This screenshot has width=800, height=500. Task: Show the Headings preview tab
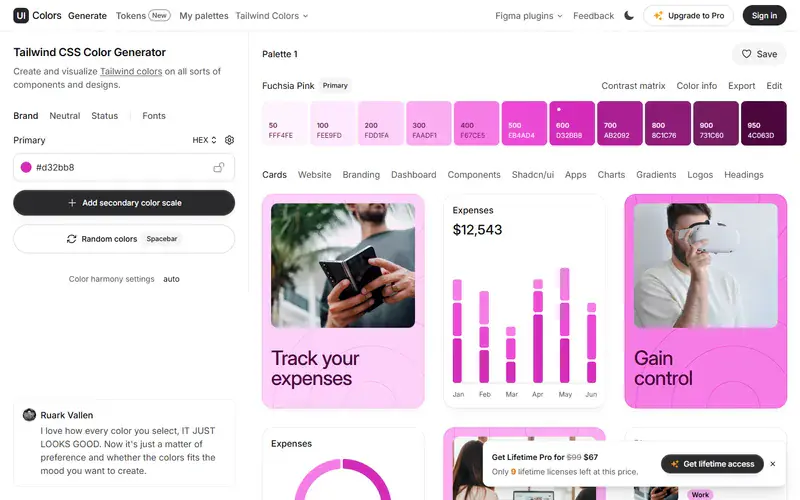[744, 174]
